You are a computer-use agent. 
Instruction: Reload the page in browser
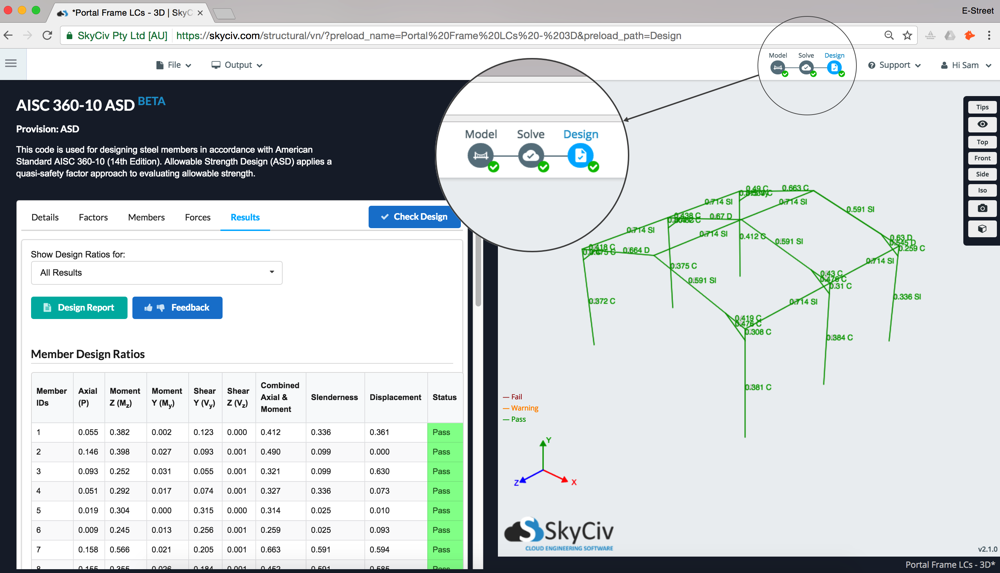tap(47, 36)
